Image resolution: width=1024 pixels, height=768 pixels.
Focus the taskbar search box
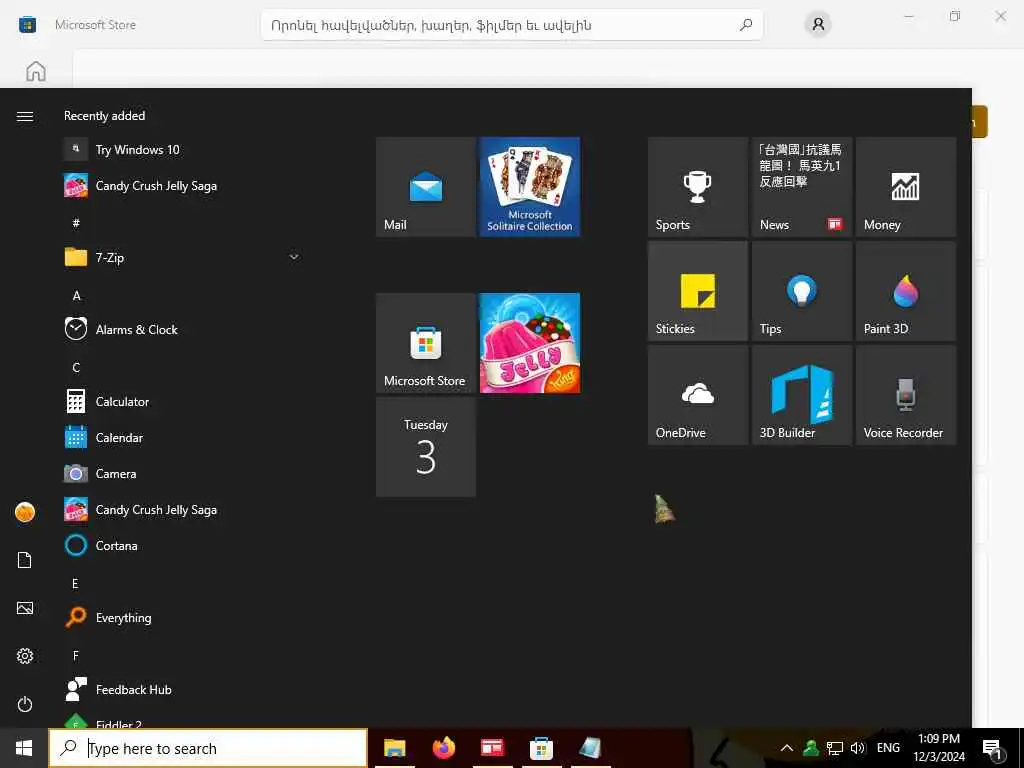(208, 748)
